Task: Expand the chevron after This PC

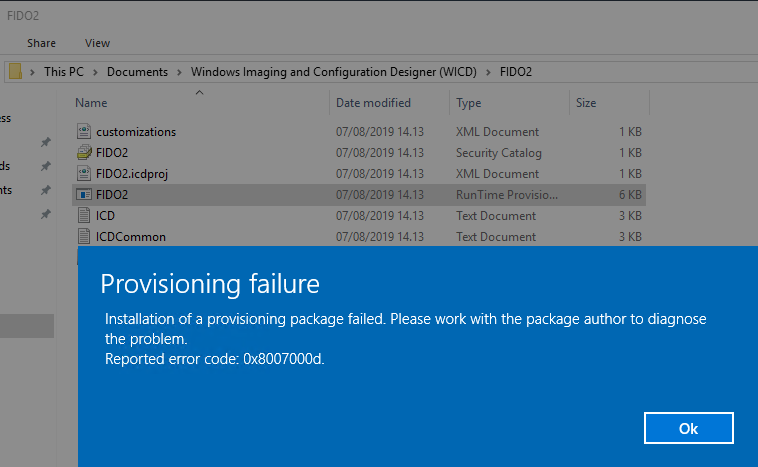Action: (96, 72)
